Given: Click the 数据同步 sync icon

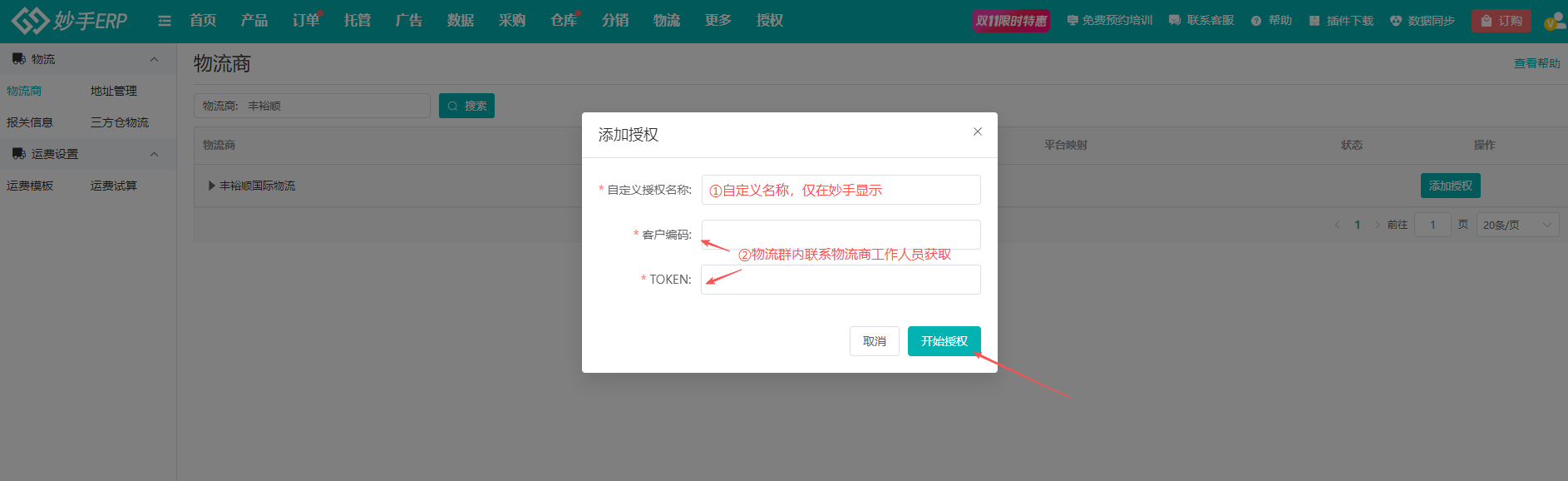Looking at the screenshot, I should pos(1396,21).
